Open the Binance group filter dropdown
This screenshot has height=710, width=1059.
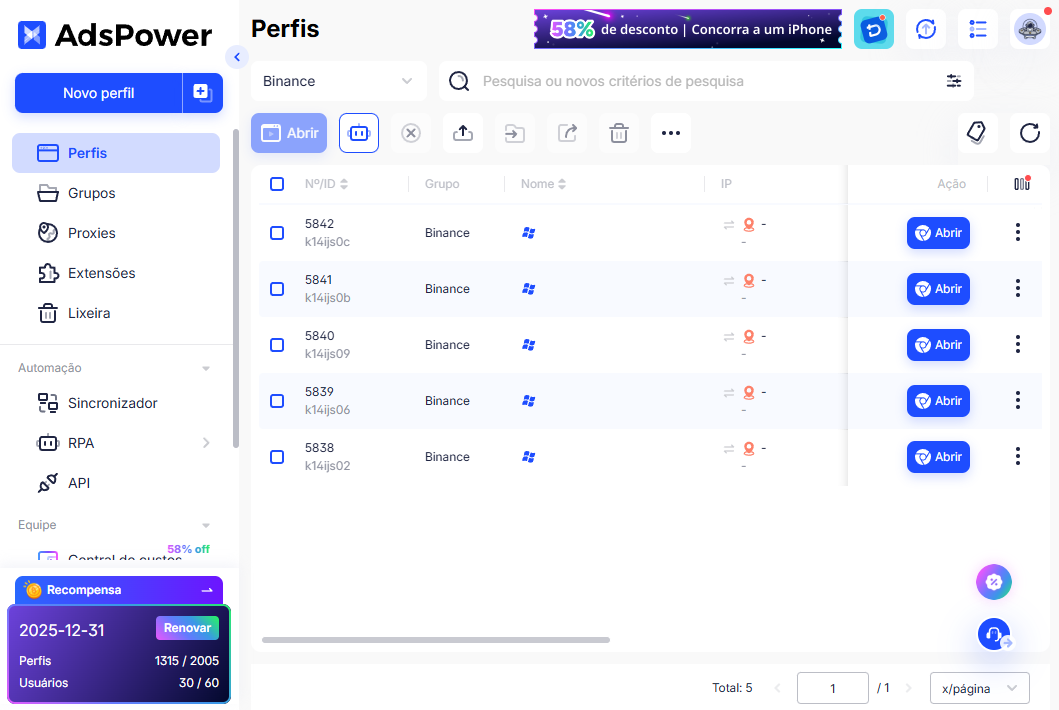(x=339, y=81)
